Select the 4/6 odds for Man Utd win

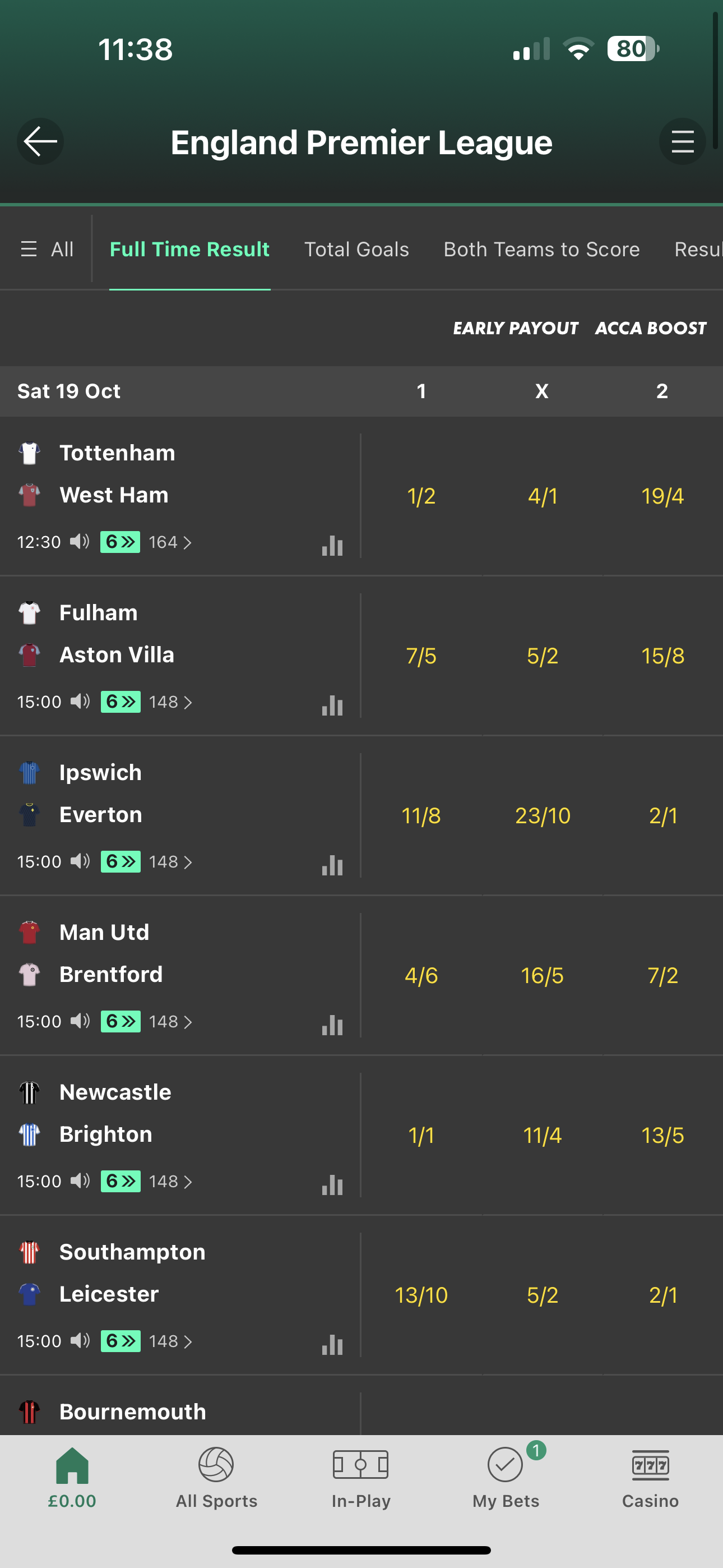(x=421, y=975)
